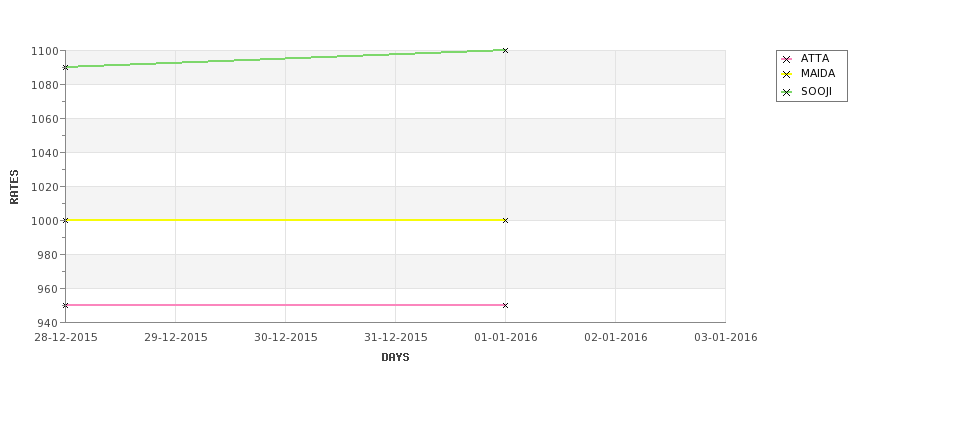Click the ATTA legend marker icon
975x429 pixels.
[786, 60]
